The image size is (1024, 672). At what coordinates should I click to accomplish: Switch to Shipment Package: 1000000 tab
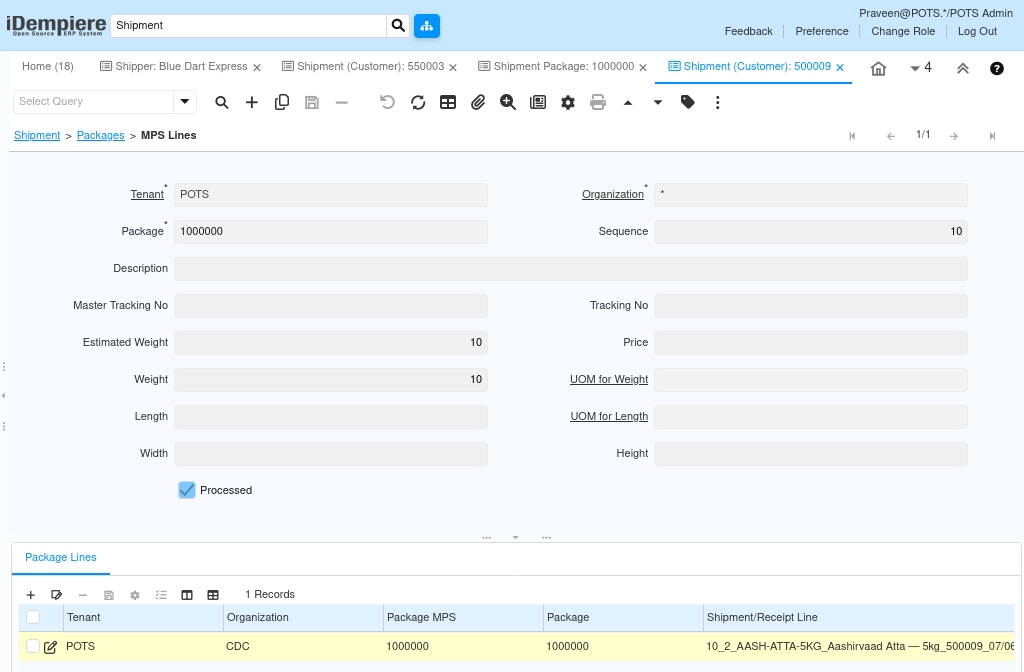click(556, 67)
